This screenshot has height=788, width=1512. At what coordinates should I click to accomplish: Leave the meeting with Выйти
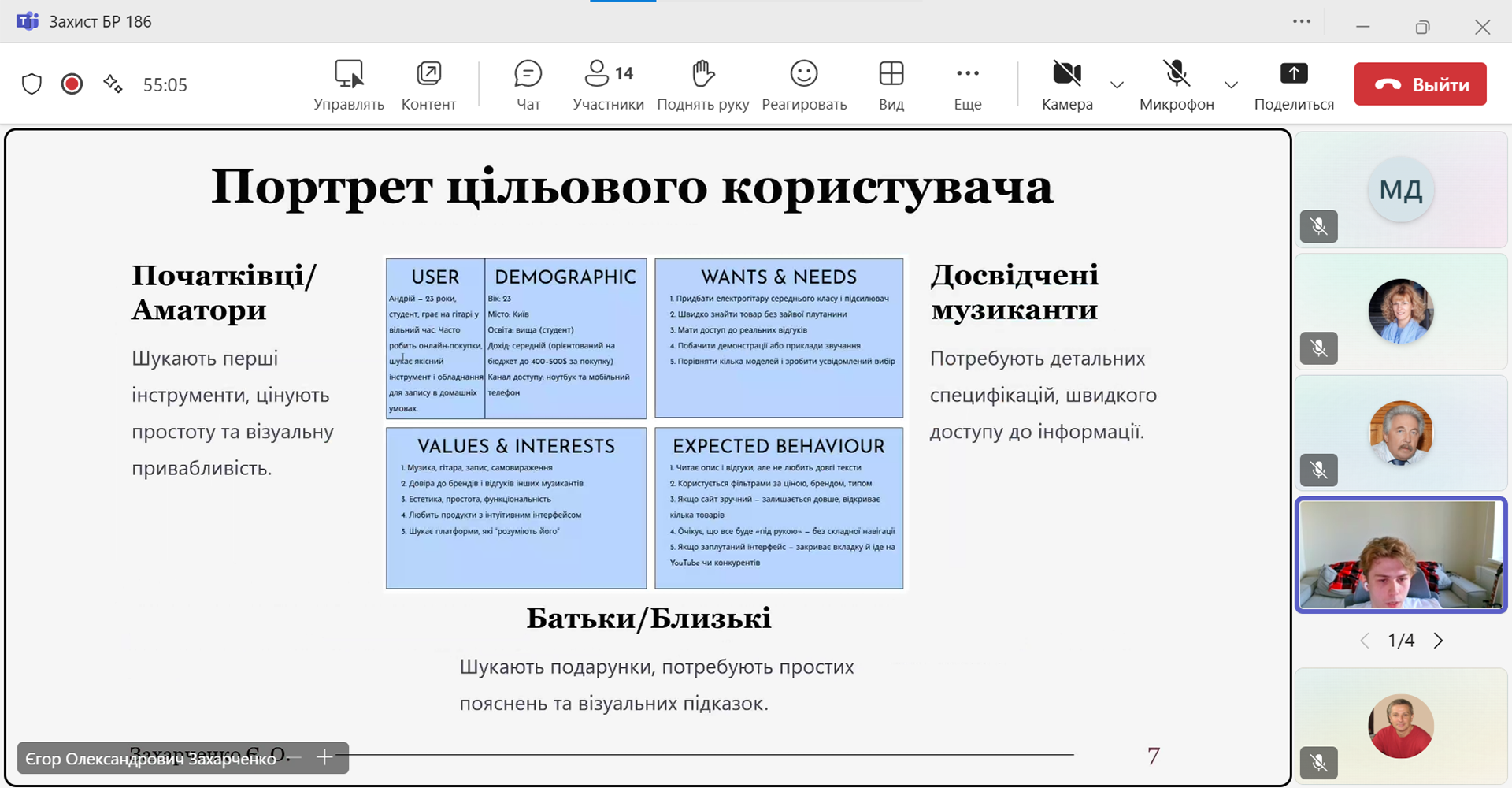pos(1420,84)
